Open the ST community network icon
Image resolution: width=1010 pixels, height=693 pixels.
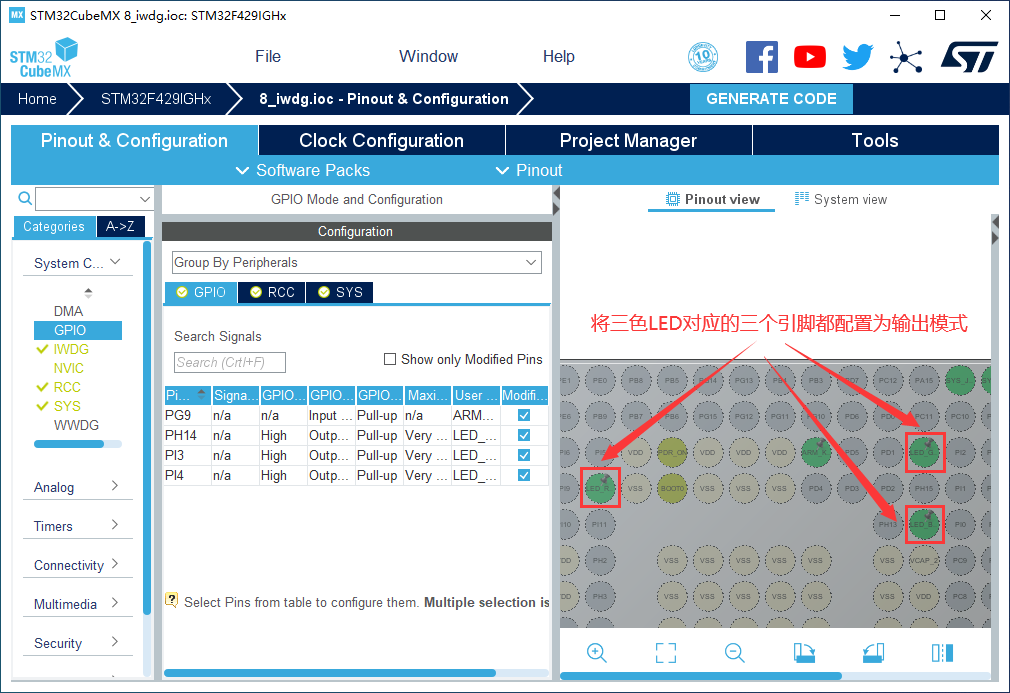906,57
